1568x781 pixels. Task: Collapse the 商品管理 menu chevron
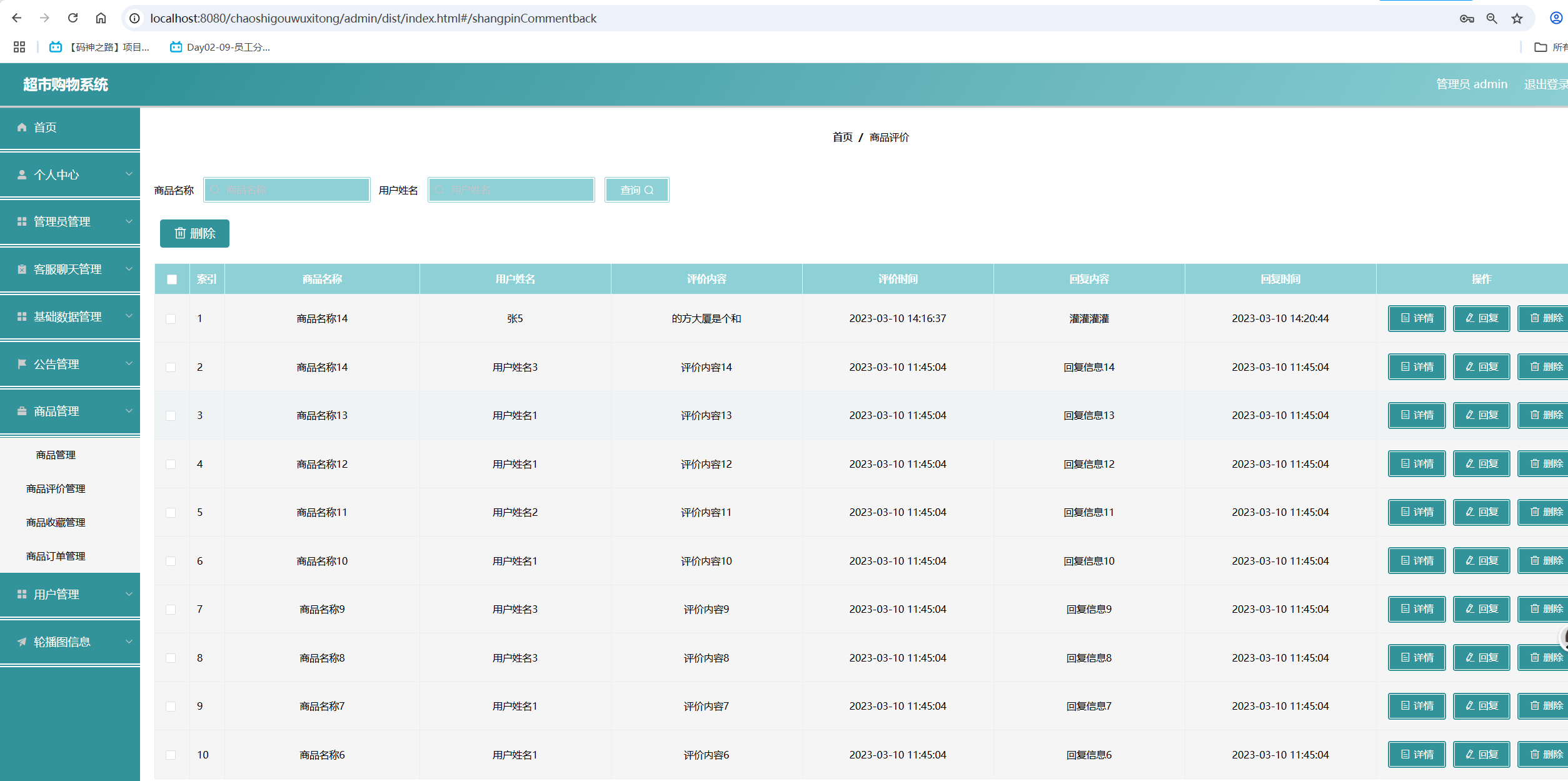[129, 411]
